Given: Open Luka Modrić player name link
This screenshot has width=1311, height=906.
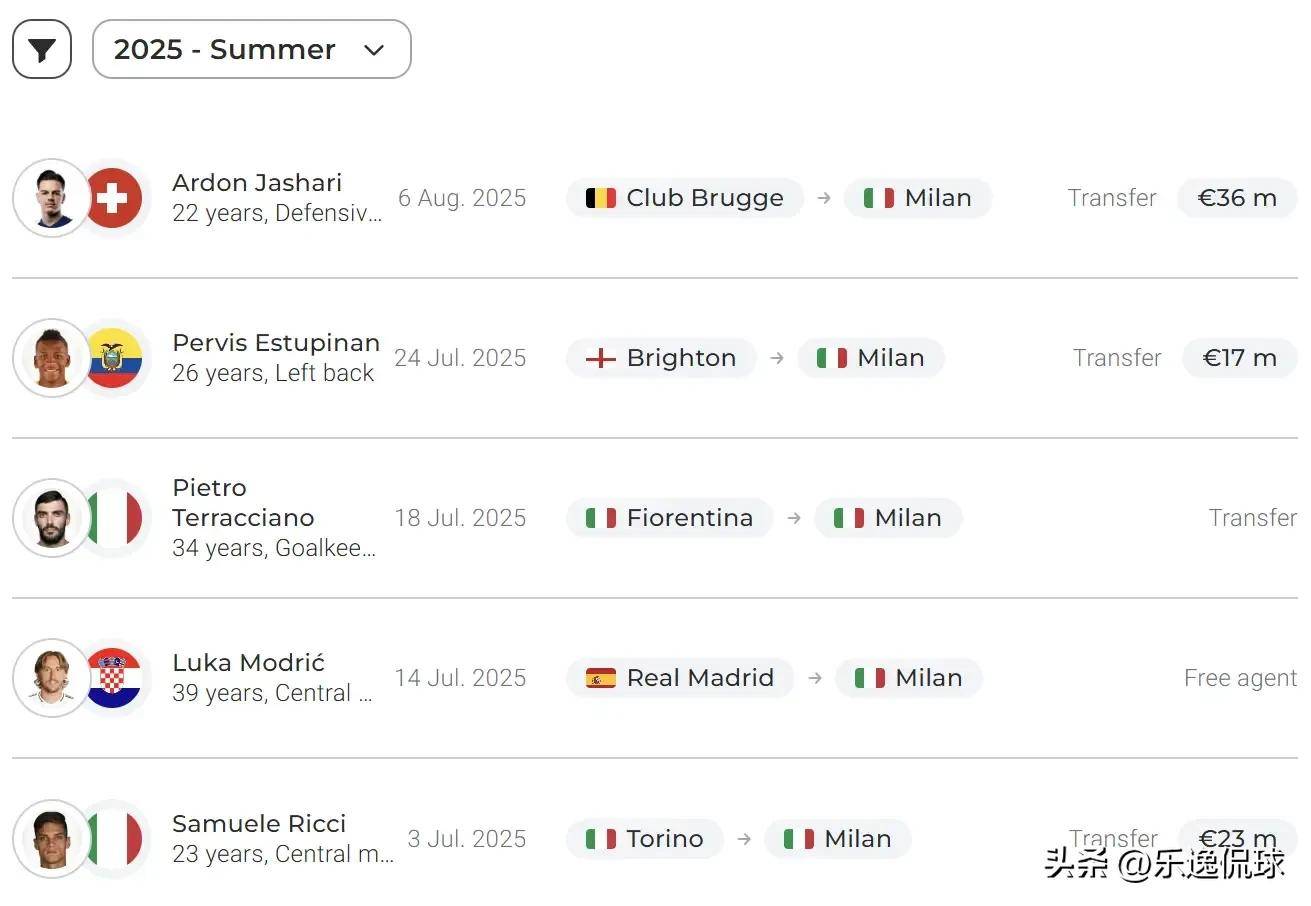Looking at the screenshot, I should coord(248,663).
